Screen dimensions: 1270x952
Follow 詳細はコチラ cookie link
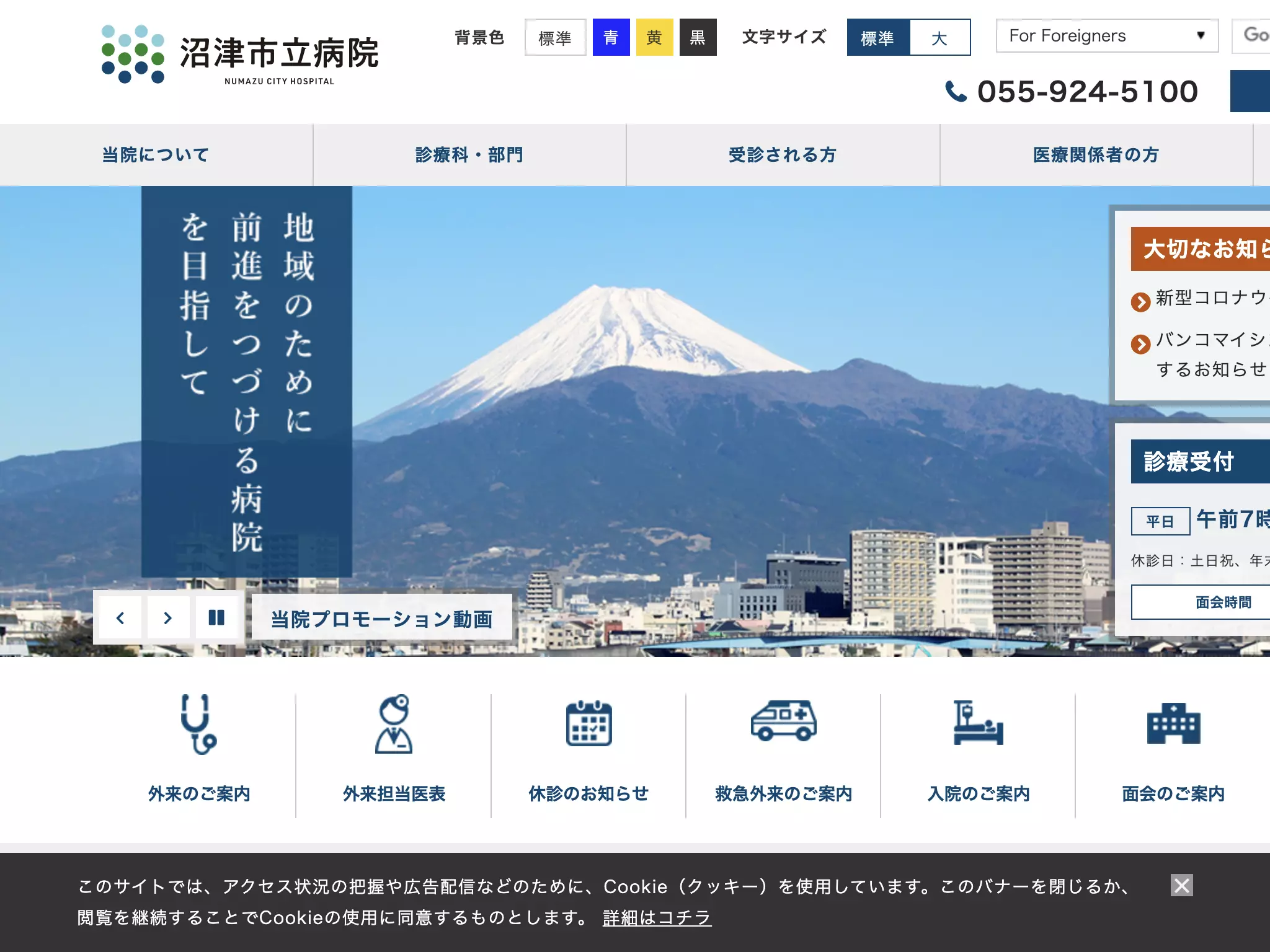point(657,917)
